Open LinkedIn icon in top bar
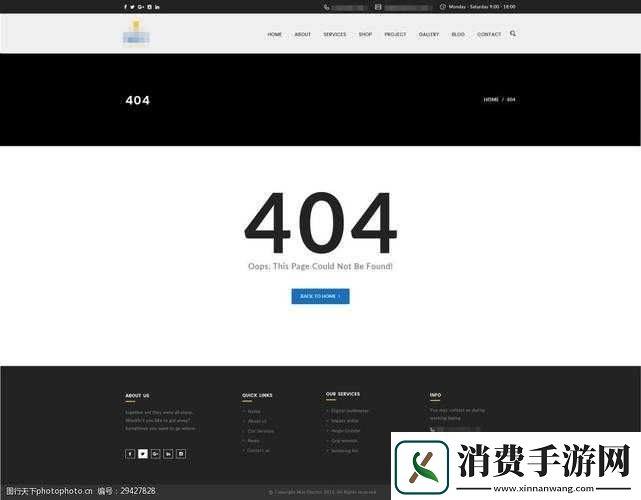This screenshot has width=641, height=500. click(157, 7)
